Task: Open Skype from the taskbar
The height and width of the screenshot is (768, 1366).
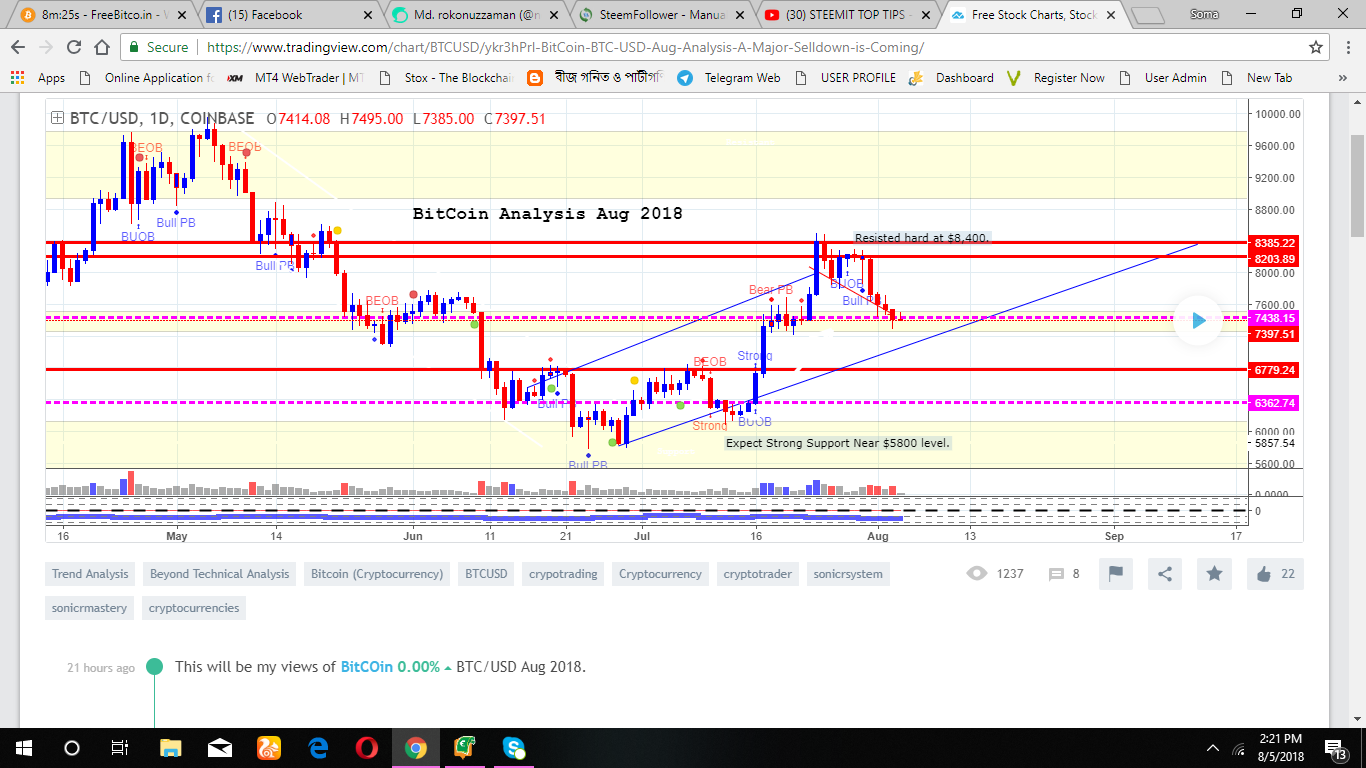Action: [x=514, y=748]
